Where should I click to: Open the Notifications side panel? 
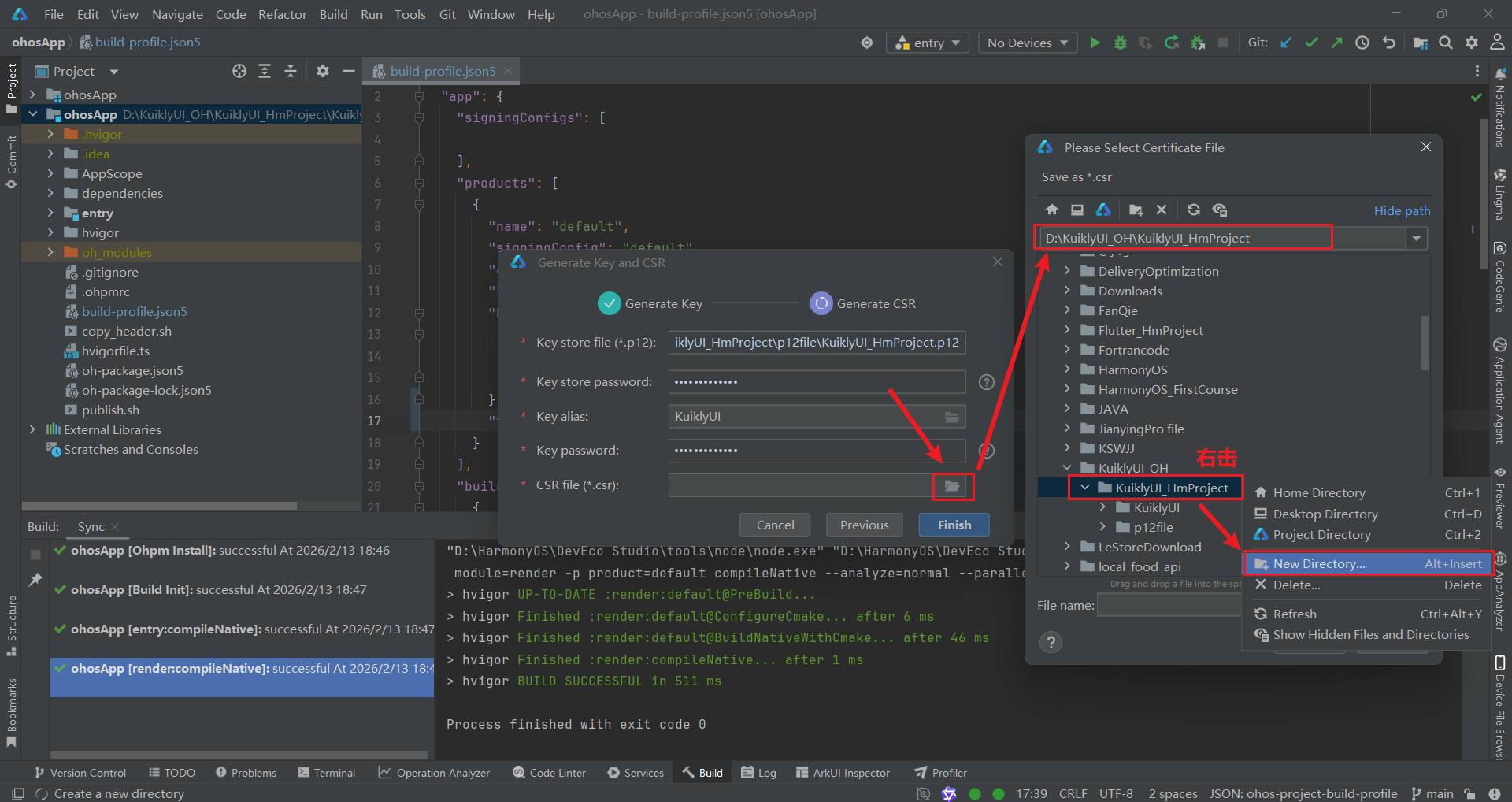(x=1500, y=108)
